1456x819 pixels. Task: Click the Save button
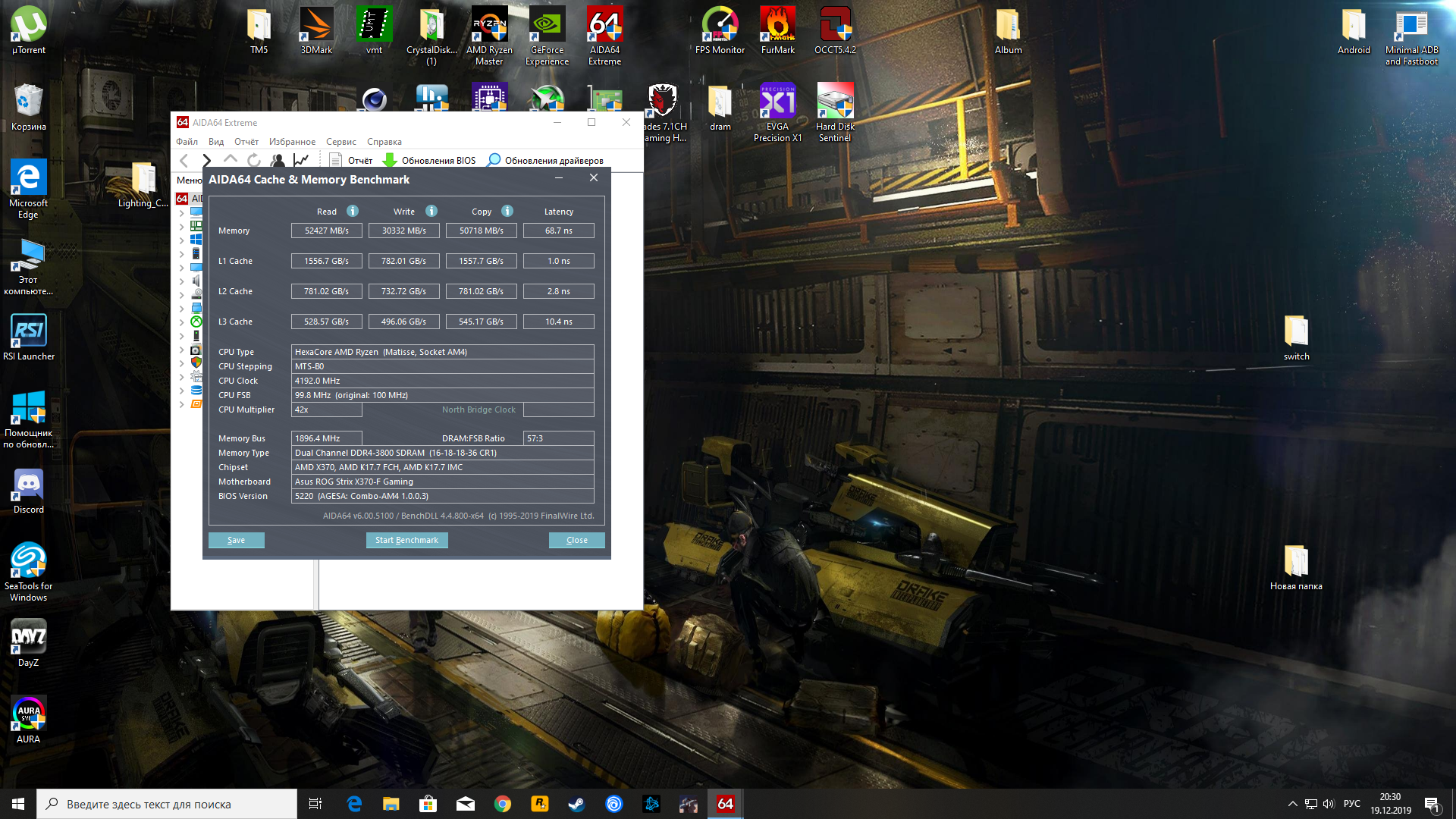[x=236, y=540]
